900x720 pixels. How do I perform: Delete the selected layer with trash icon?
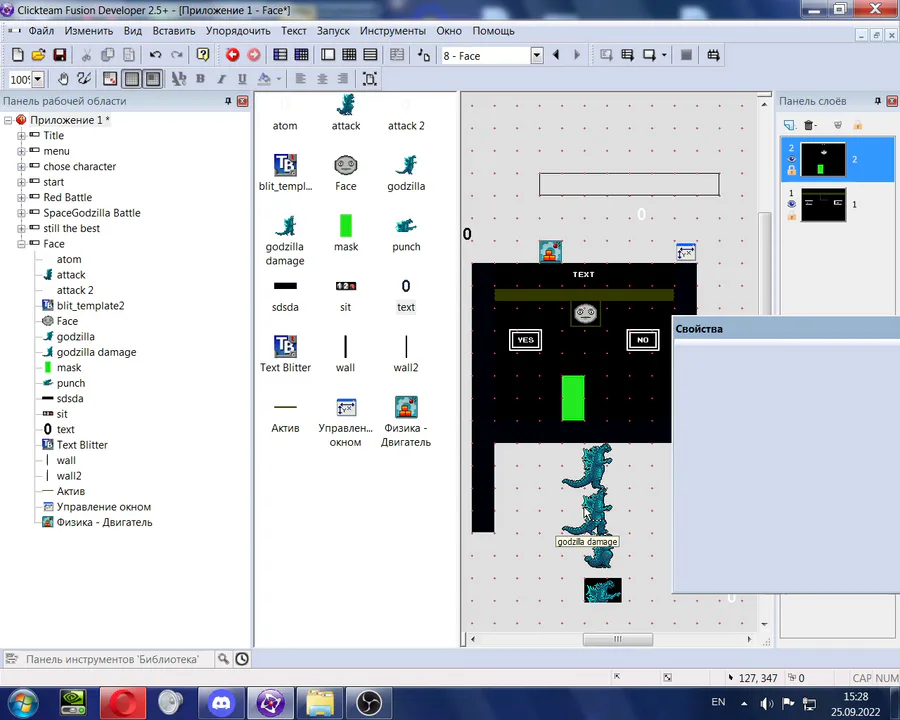click(809, 125)
